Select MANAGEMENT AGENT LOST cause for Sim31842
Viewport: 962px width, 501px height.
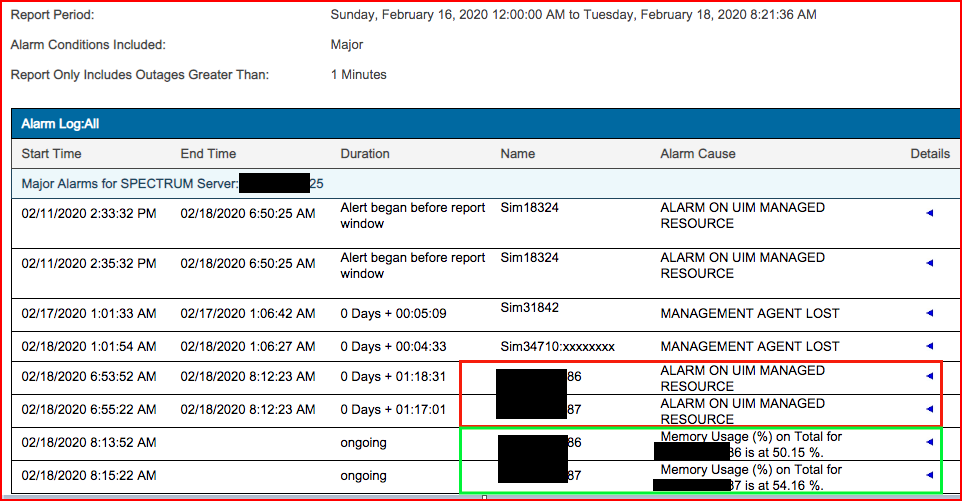[750, 313]
